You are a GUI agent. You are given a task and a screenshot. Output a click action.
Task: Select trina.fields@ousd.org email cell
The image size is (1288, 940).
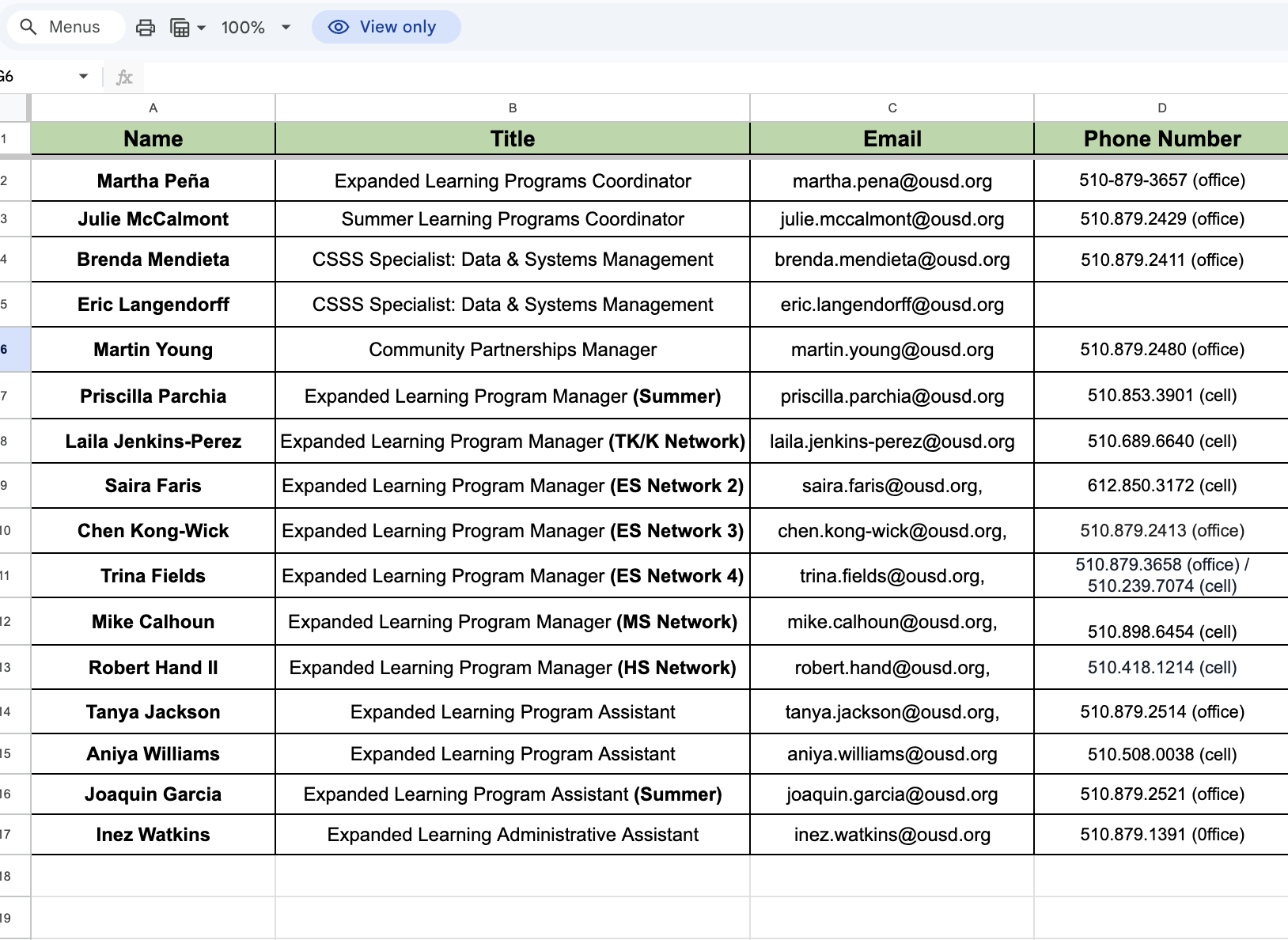pyautogui.click(x=892, y=576)
